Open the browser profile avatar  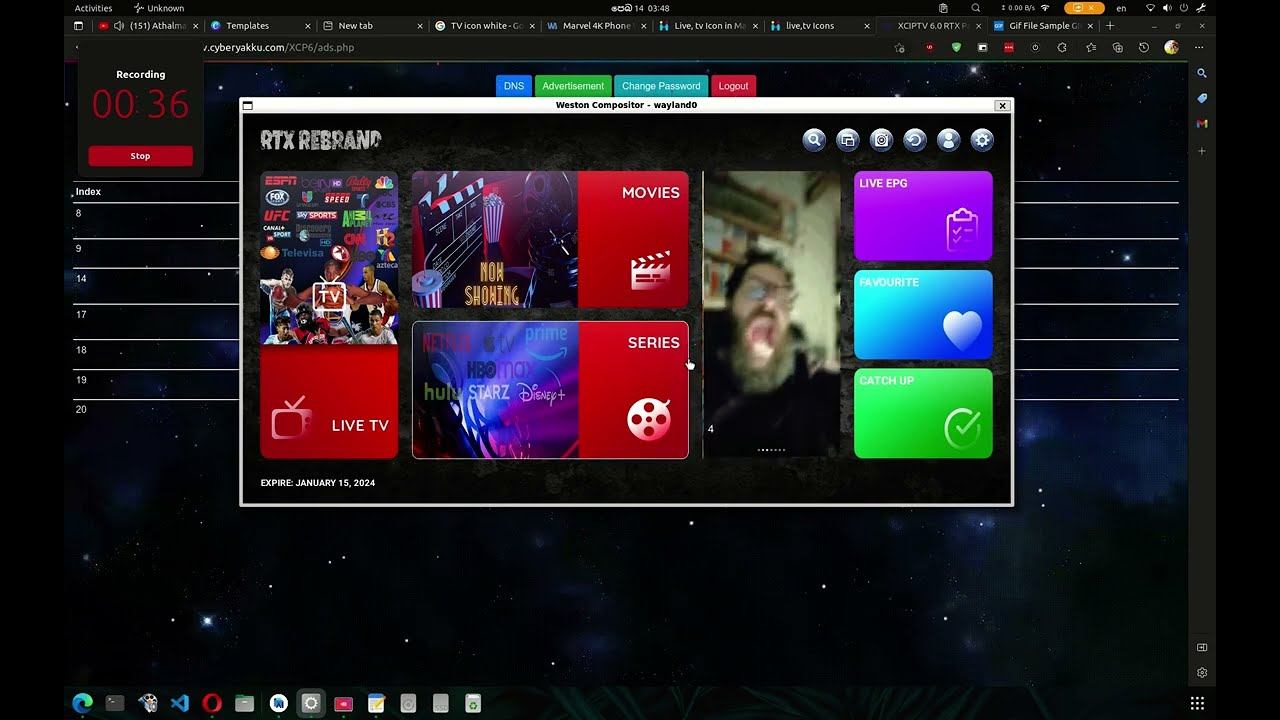click(1171, 47)
